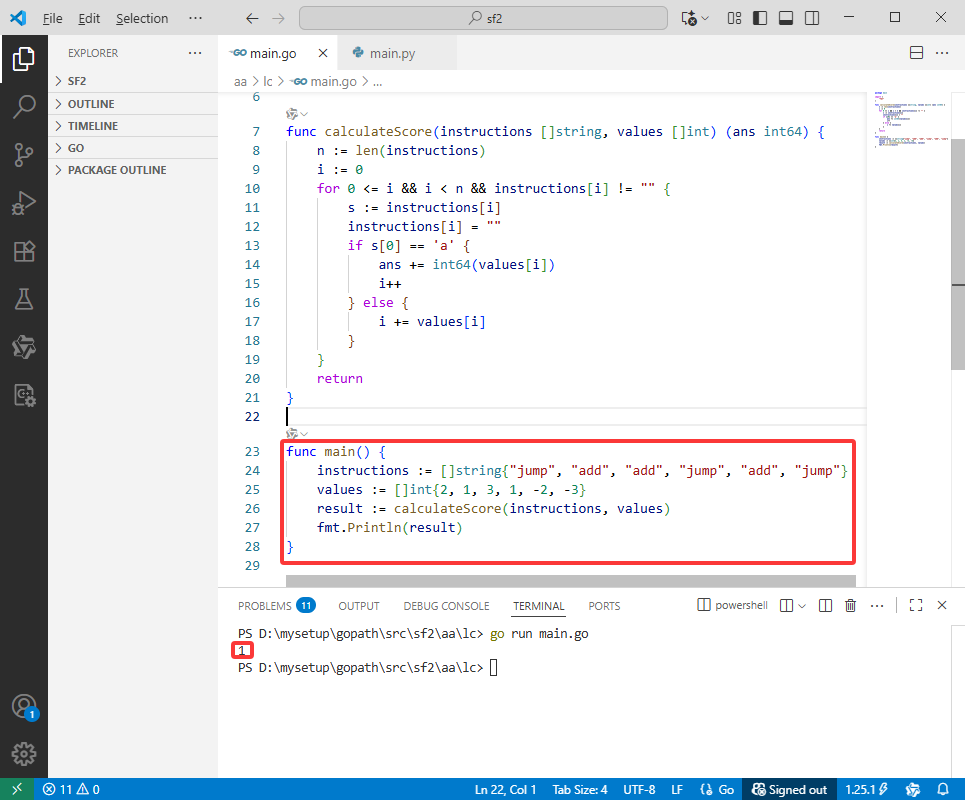Go forward with navigation arrow
This screenshot has width=965, height=800.
[278, 18]
